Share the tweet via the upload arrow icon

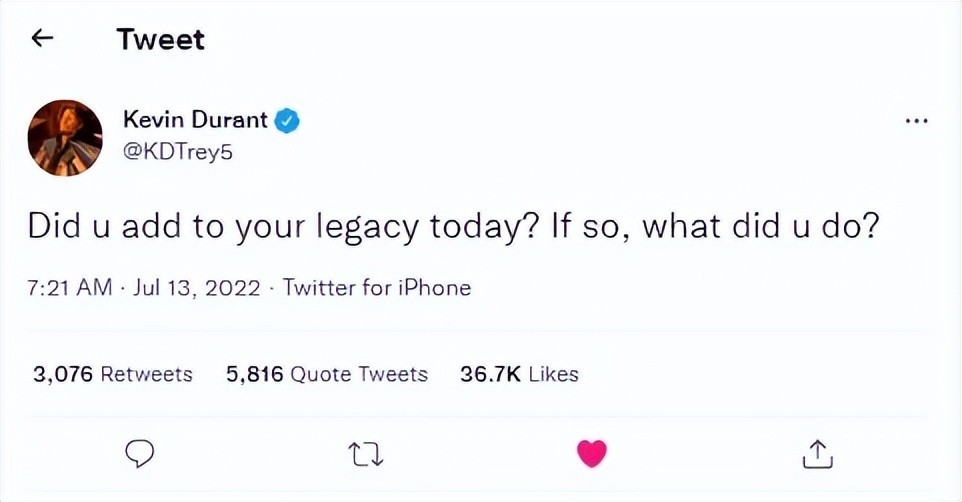click(818, 454)
